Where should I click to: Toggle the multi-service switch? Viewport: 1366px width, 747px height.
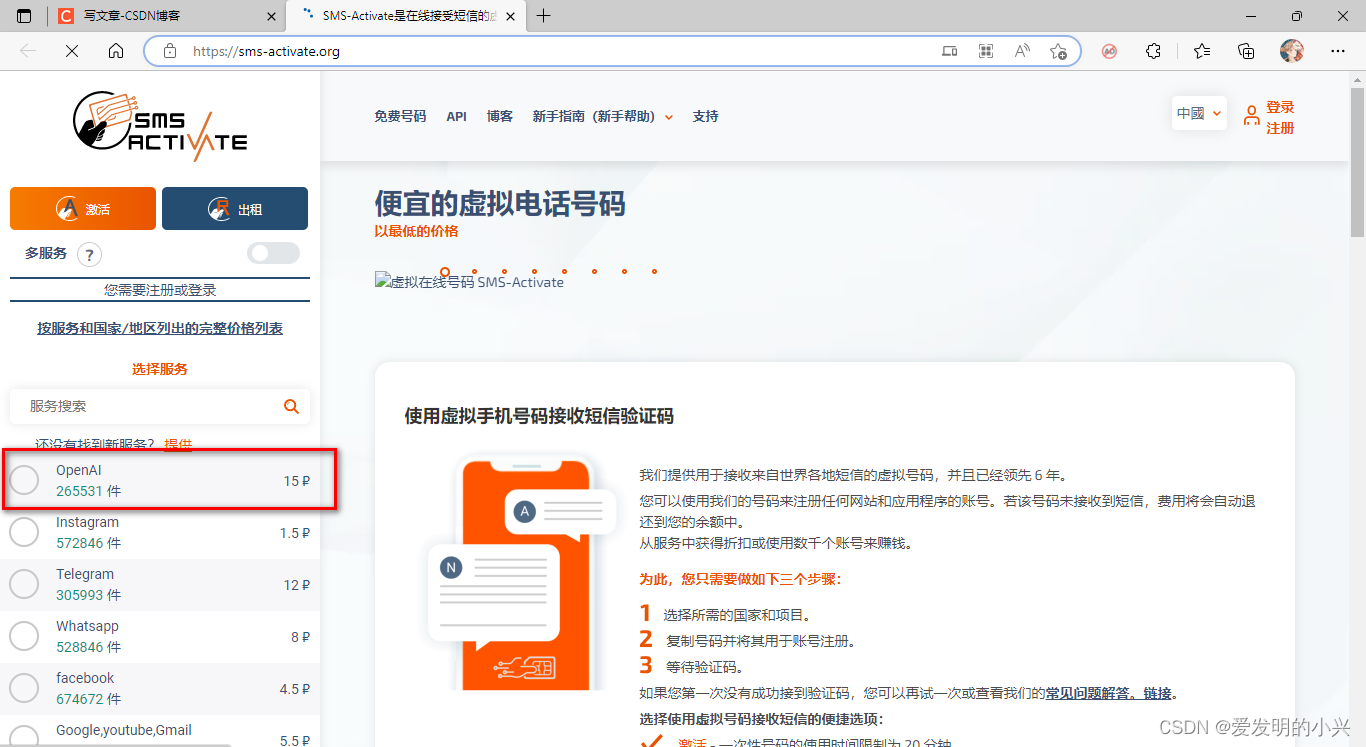click(273, 253)
